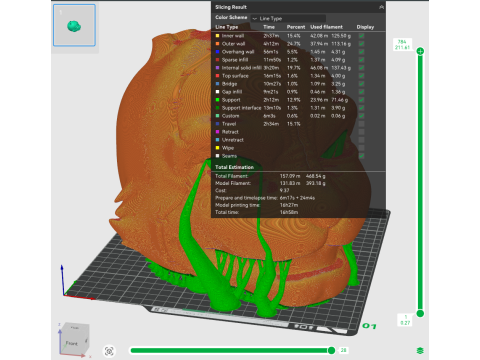Click the Outer wall orange color swatch
480x360 pixels.
pos(218,44)
